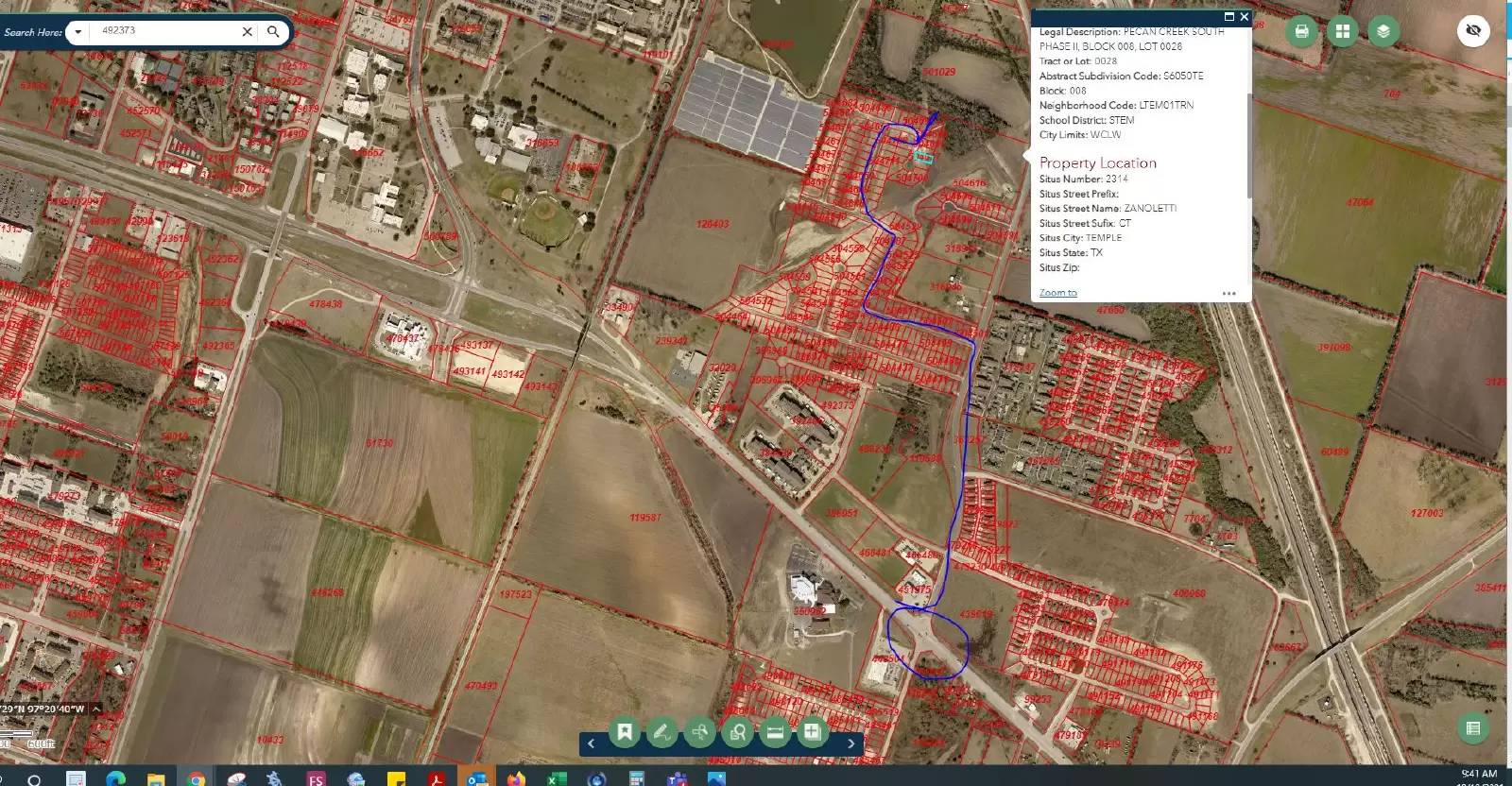Open Windows search circle on taskbar
Screen dimensions: 1512x786
tap(34, 778)
